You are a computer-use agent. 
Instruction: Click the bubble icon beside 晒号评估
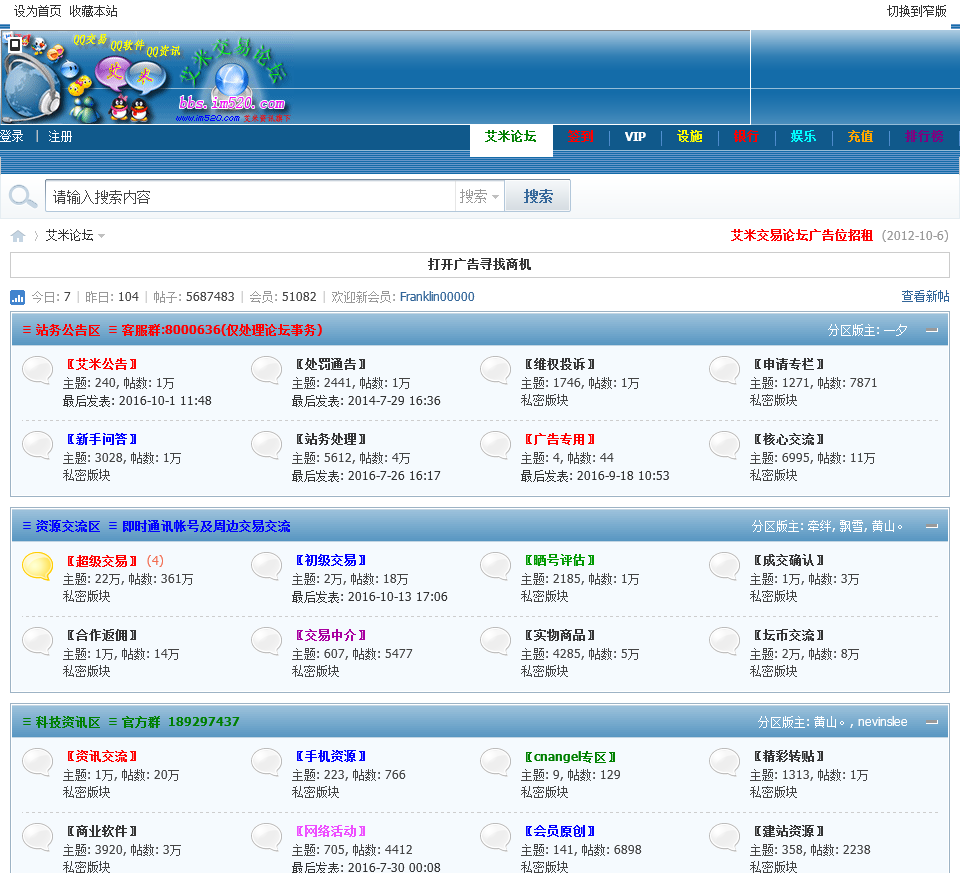[495, 566]
